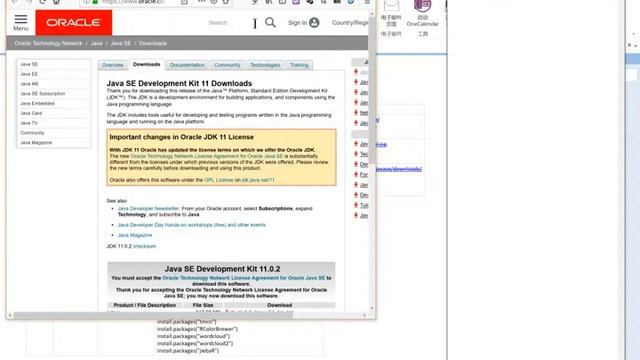
Task: Open the Documentation tab
Action: pos(187,65)
